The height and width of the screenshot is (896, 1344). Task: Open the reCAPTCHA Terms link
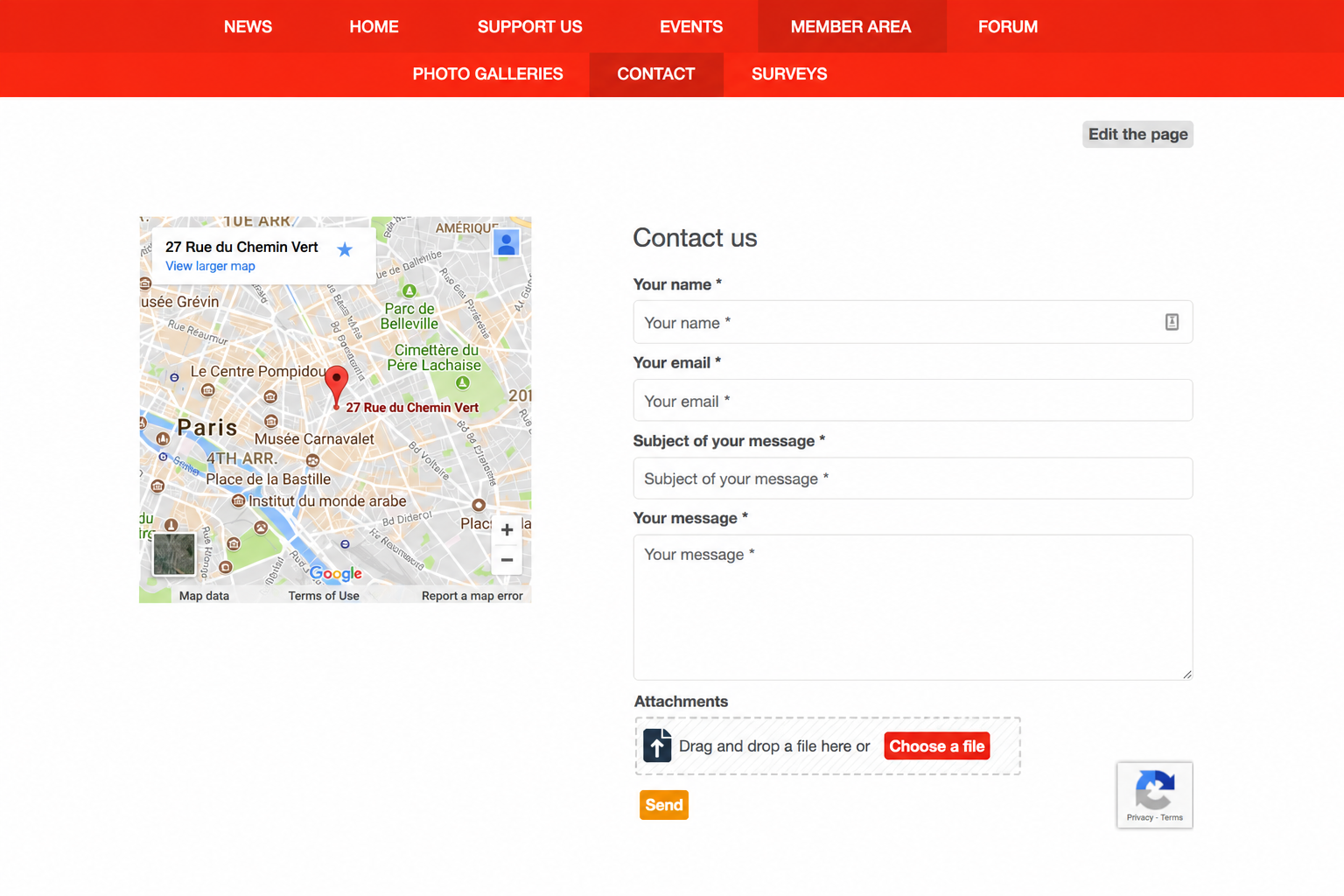pyautogui.click(x=1172, y=817)
